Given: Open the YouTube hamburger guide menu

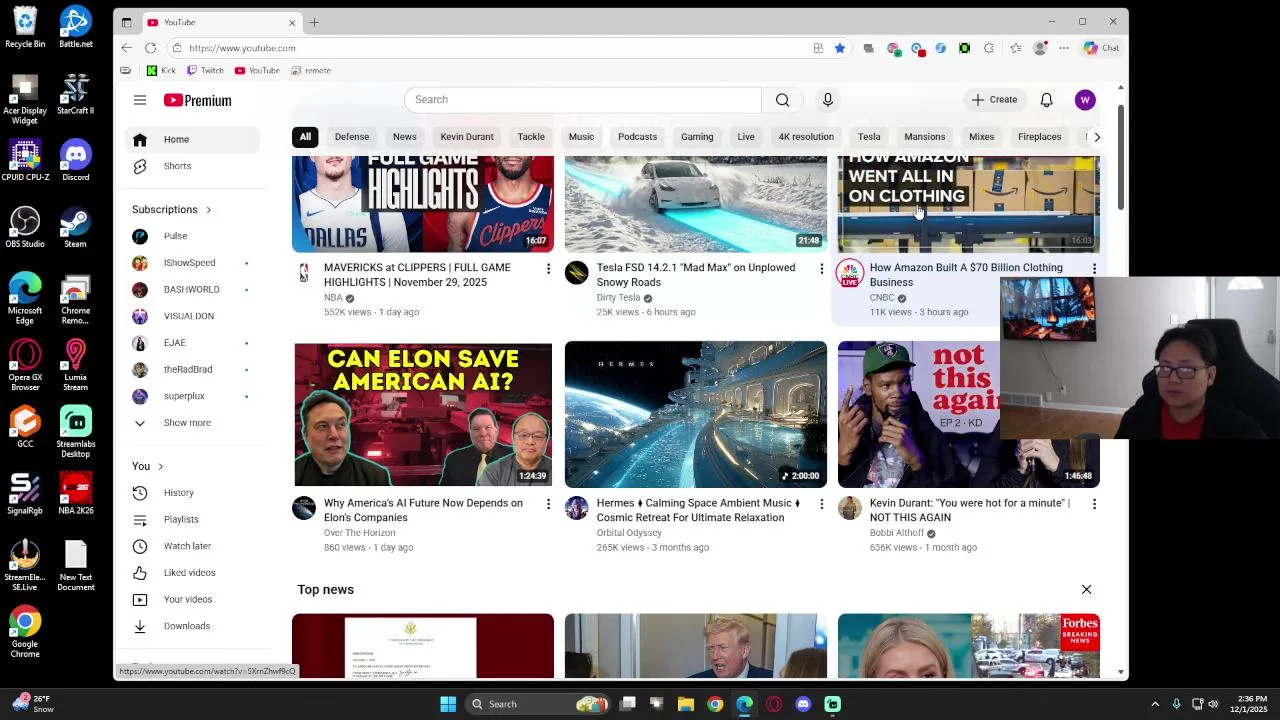Looking at the screenshot, I should (x=140, y=100).
